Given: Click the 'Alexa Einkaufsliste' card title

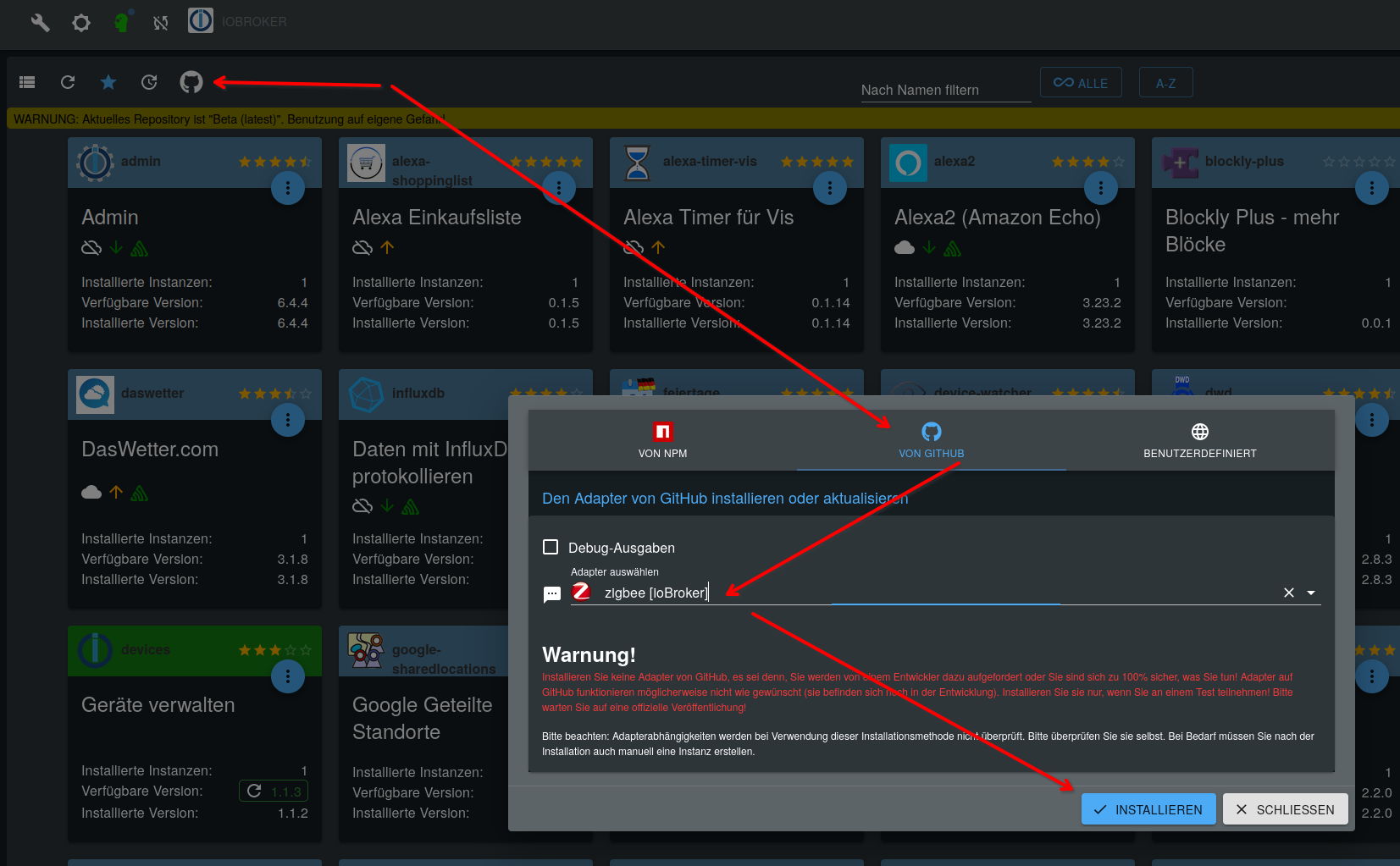Looking at the screenshot, I should tap(437, 218).
